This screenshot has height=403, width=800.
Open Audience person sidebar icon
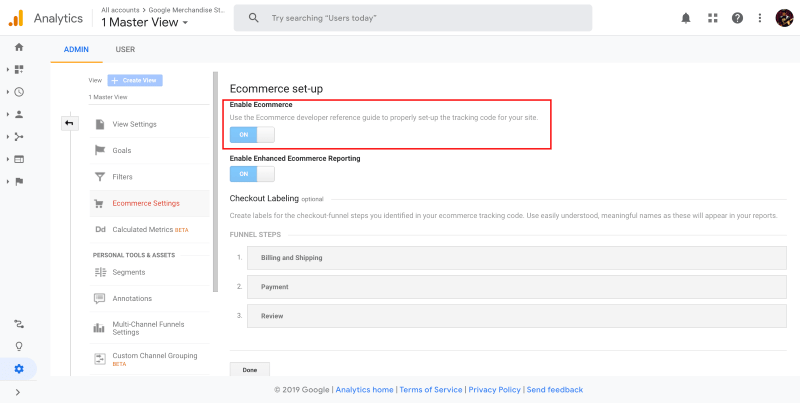pos(19,114)
